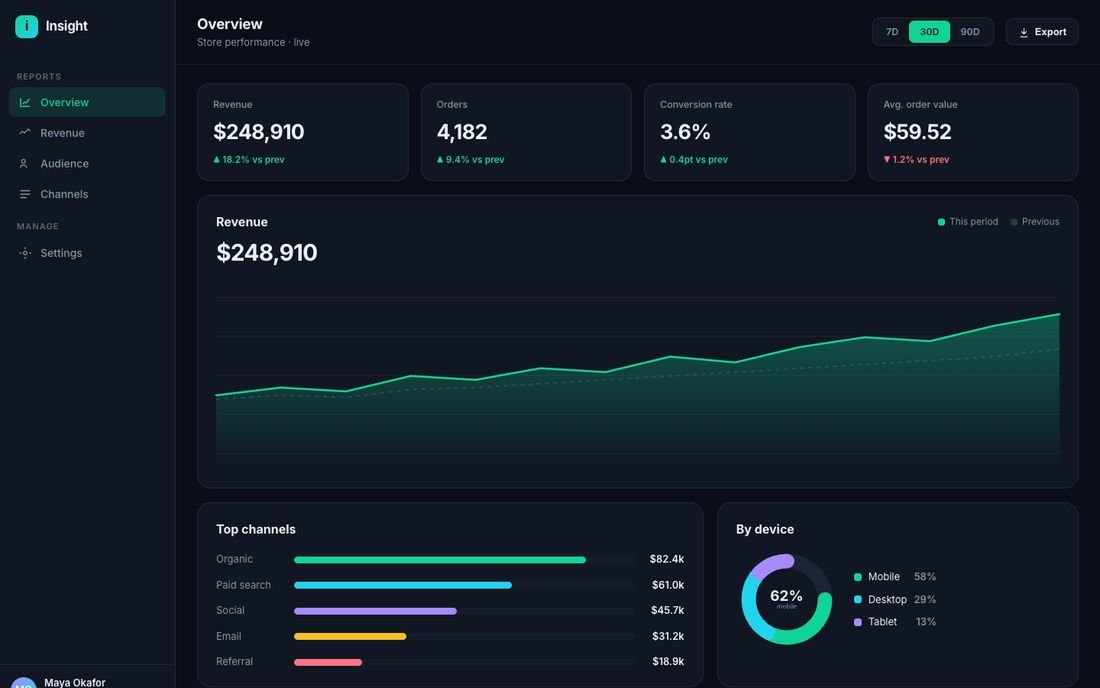Click the "$61.0k" Paid search value

pyautogui.click(x=668, y=585)
